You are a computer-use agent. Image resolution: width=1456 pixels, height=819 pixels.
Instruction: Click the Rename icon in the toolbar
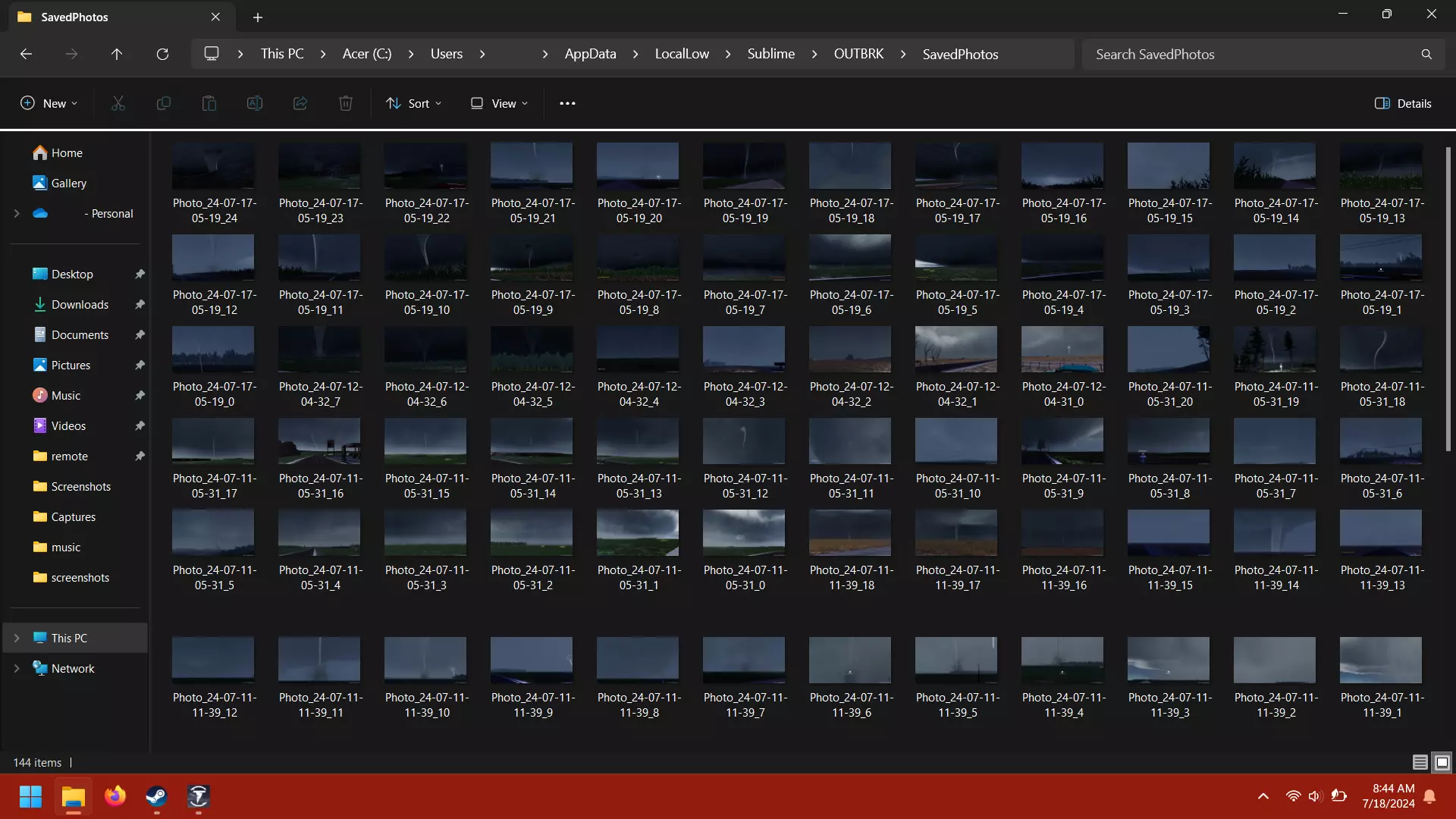tap(254, 103)
